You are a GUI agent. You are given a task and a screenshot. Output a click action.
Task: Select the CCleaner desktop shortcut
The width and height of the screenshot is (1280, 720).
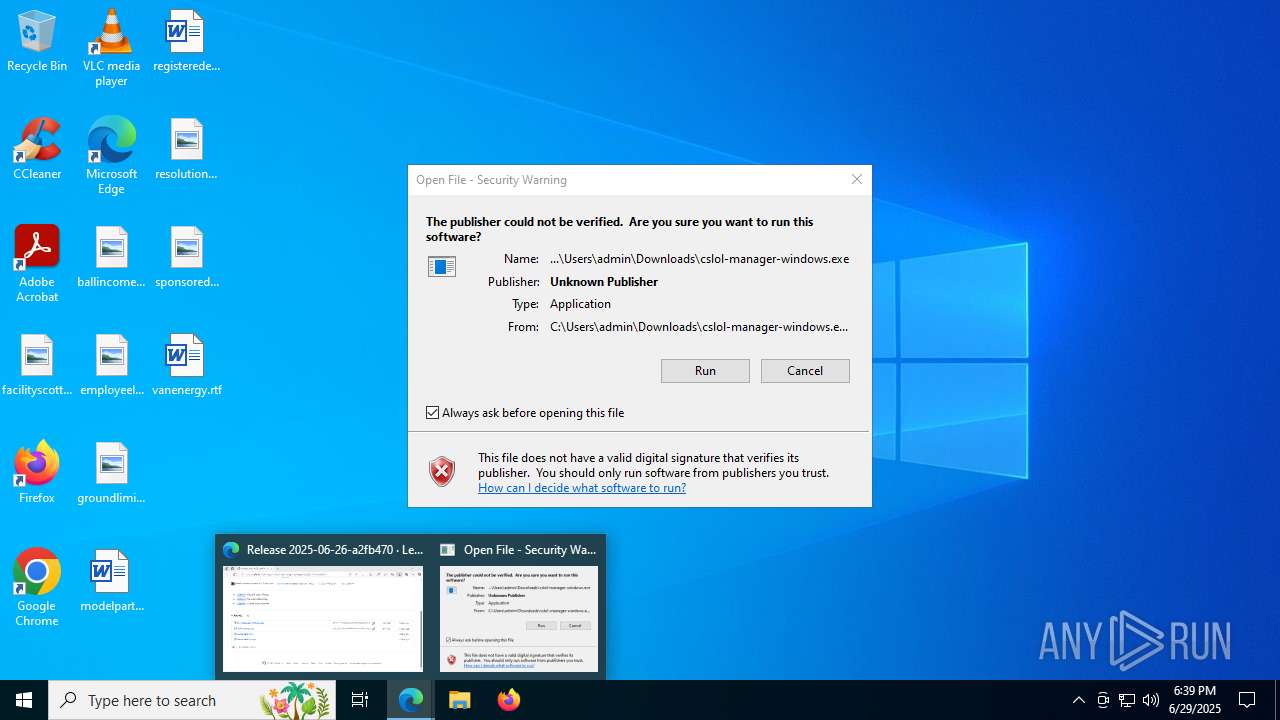(37, 150)
